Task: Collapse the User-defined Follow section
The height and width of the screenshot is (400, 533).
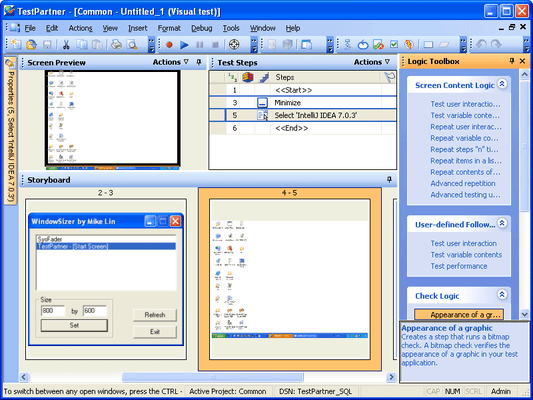Action: (x=502, y=223)
